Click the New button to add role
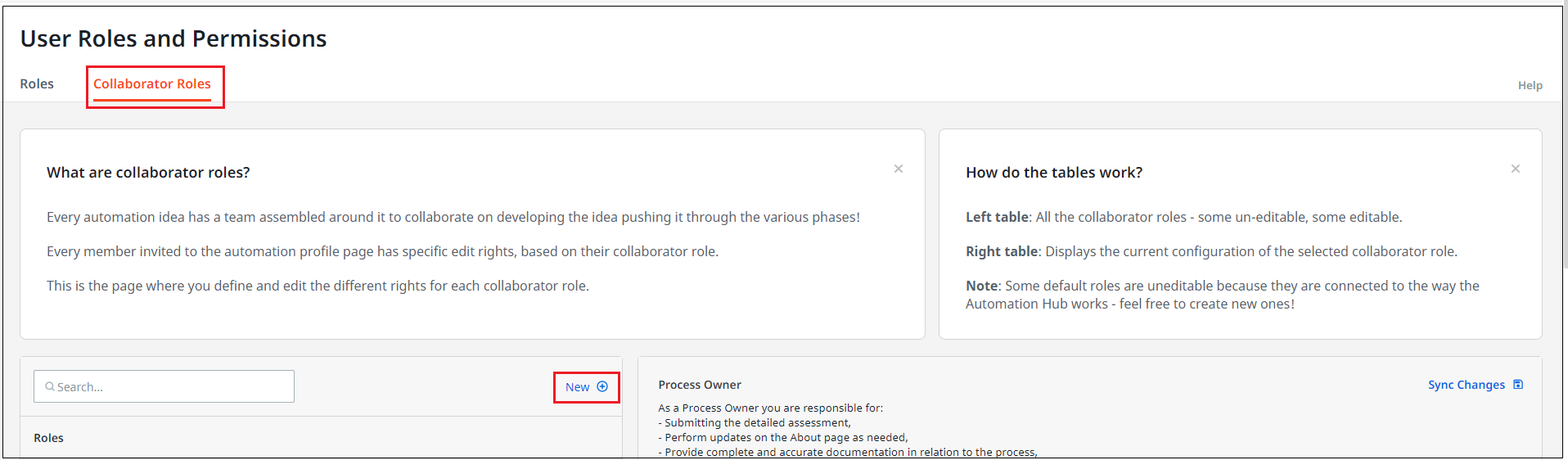This screenshot has width=1568, height=460. click(x=586, y=387)
